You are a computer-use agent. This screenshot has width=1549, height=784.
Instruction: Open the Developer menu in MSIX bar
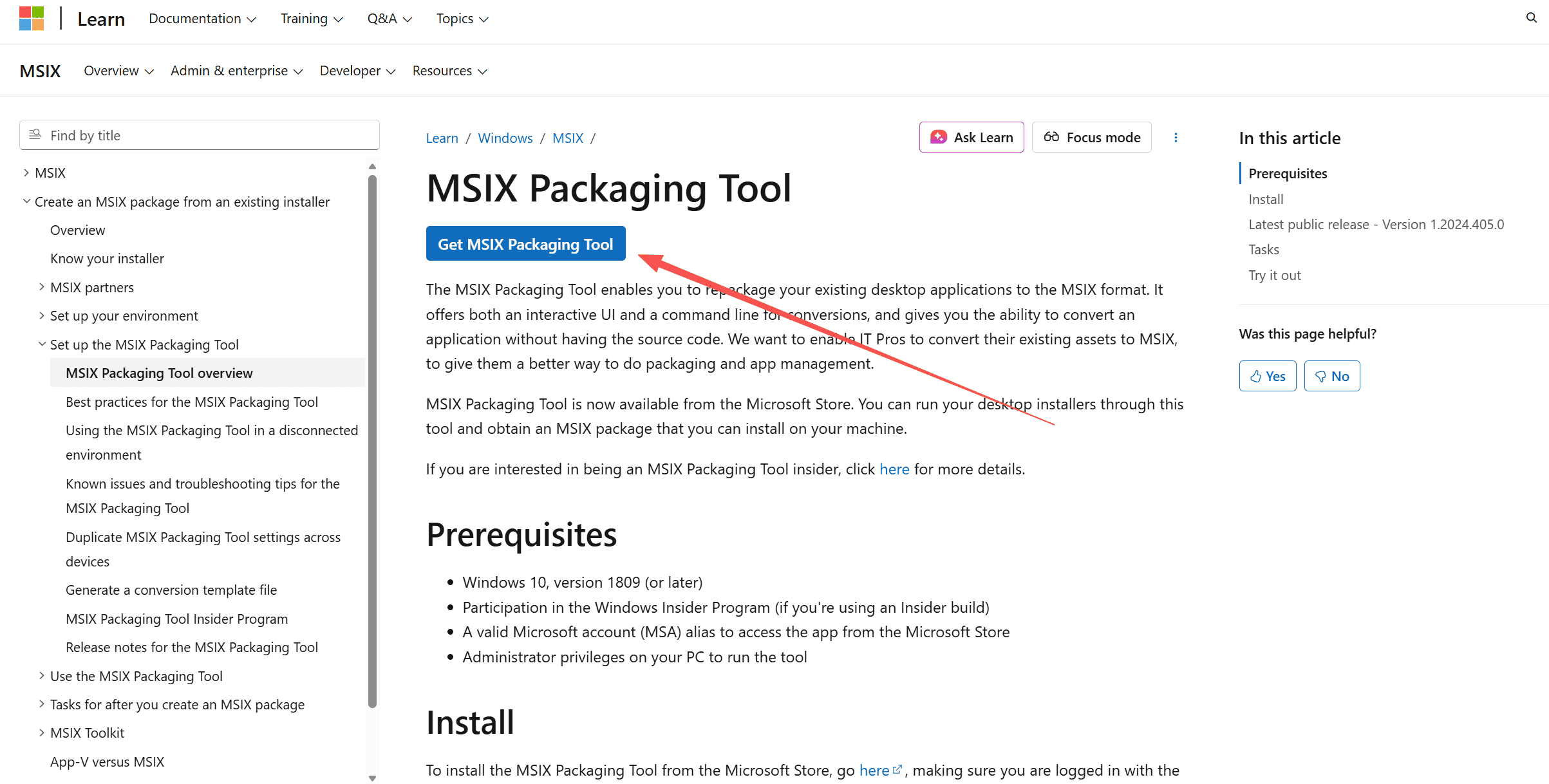tap(357, 71)
